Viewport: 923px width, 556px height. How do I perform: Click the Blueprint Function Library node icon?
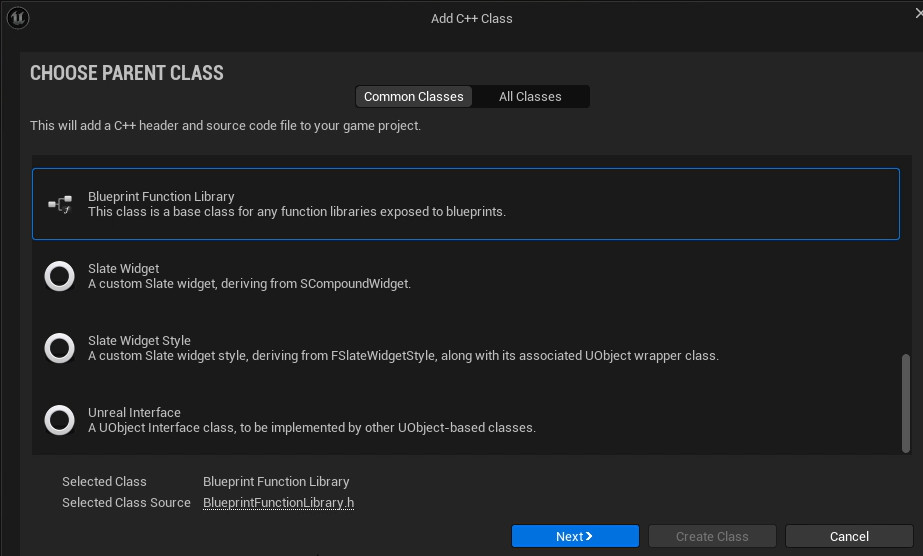point(60,204)
